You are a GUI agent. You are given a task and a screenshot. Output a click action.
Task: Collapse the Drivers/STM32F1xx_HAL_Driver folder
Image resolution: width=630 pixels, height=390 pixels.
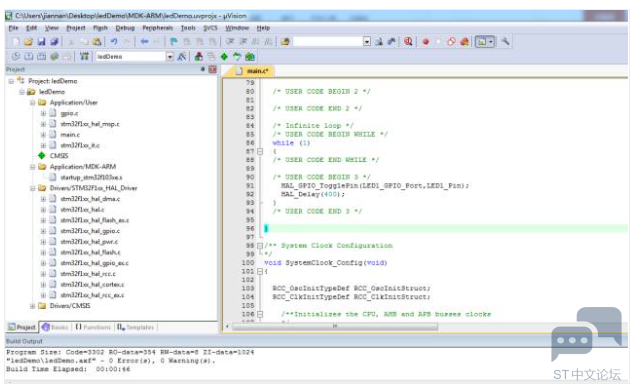33,188
